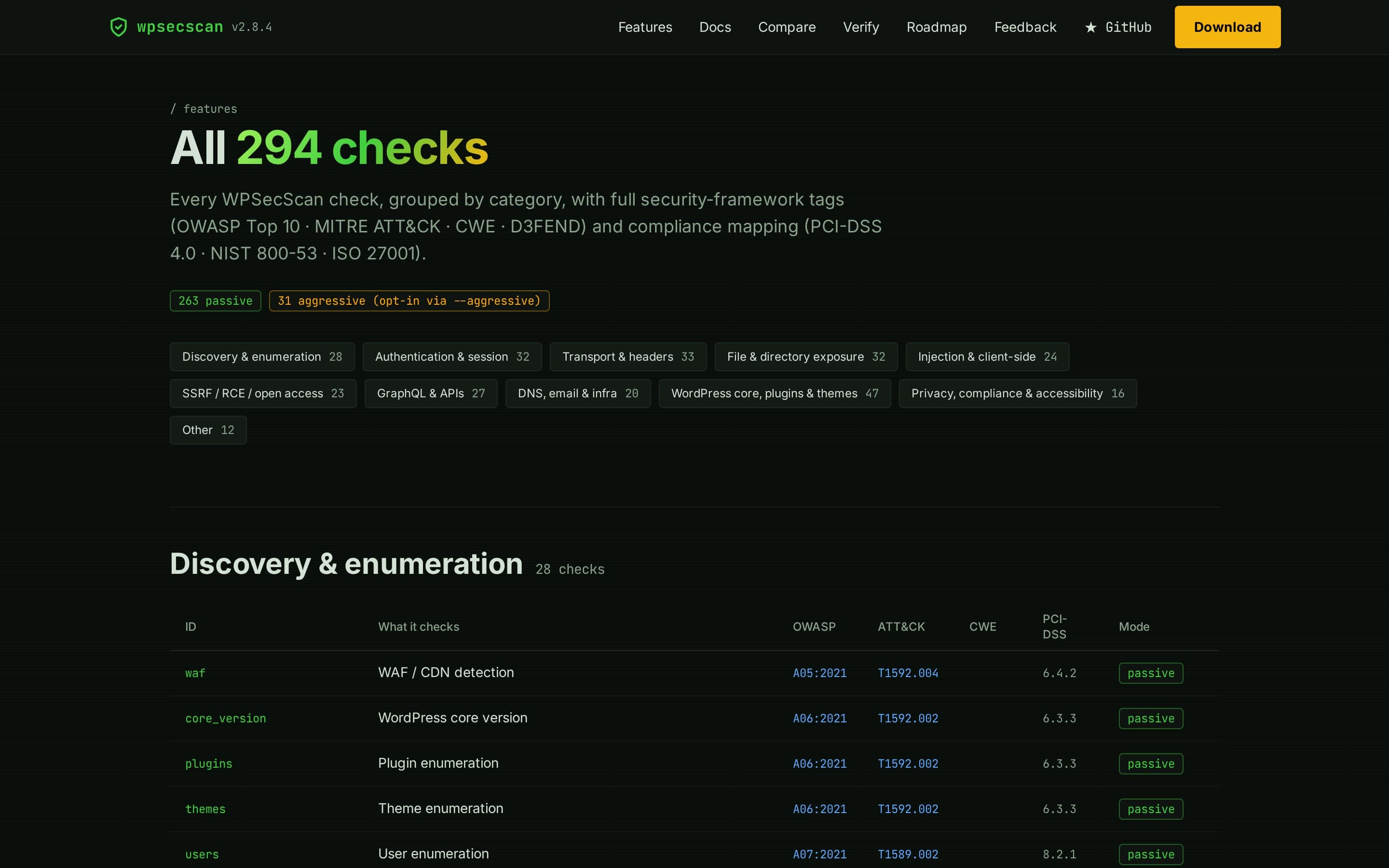This screenshot has height=868, width=1389.
Task: Click the '/ features' breadcrumb
Action: pos(203,108)
